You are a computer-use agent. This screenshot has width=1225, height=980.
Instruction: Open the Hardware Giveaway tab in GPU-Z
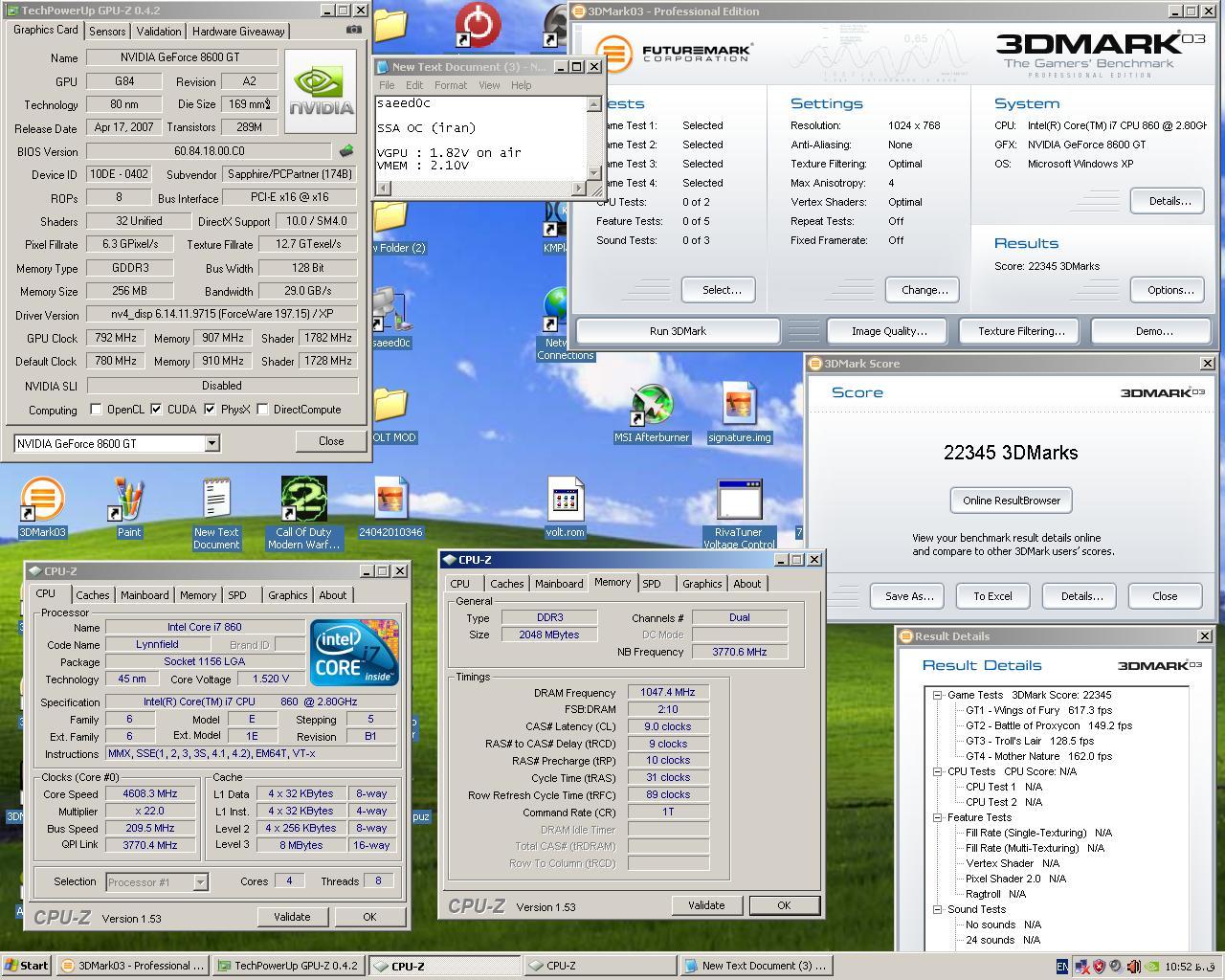237,32
